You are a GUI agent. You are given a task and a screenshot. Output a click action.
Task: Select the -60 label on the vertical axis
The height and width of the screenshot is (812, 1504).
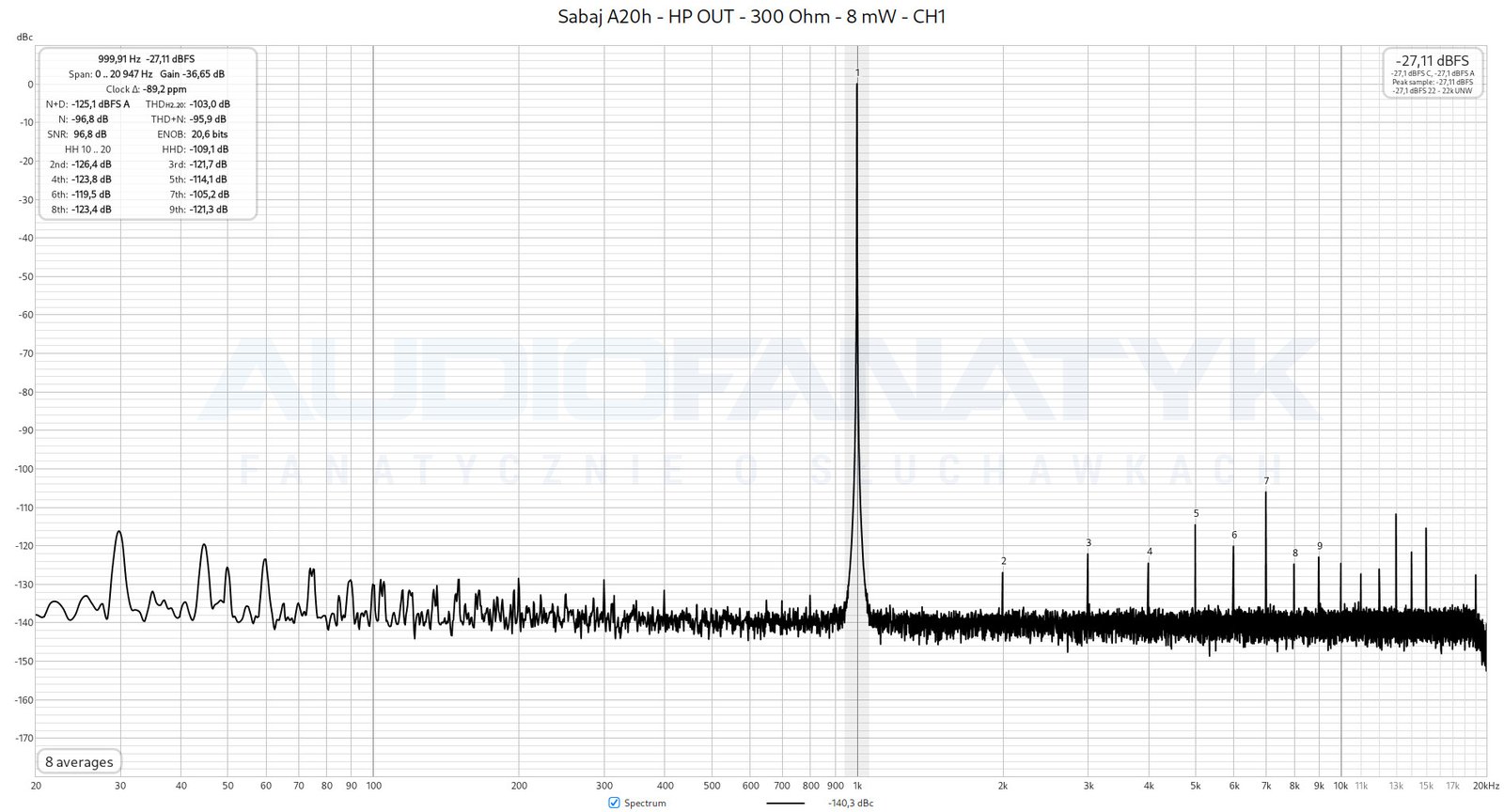[25, 315]
